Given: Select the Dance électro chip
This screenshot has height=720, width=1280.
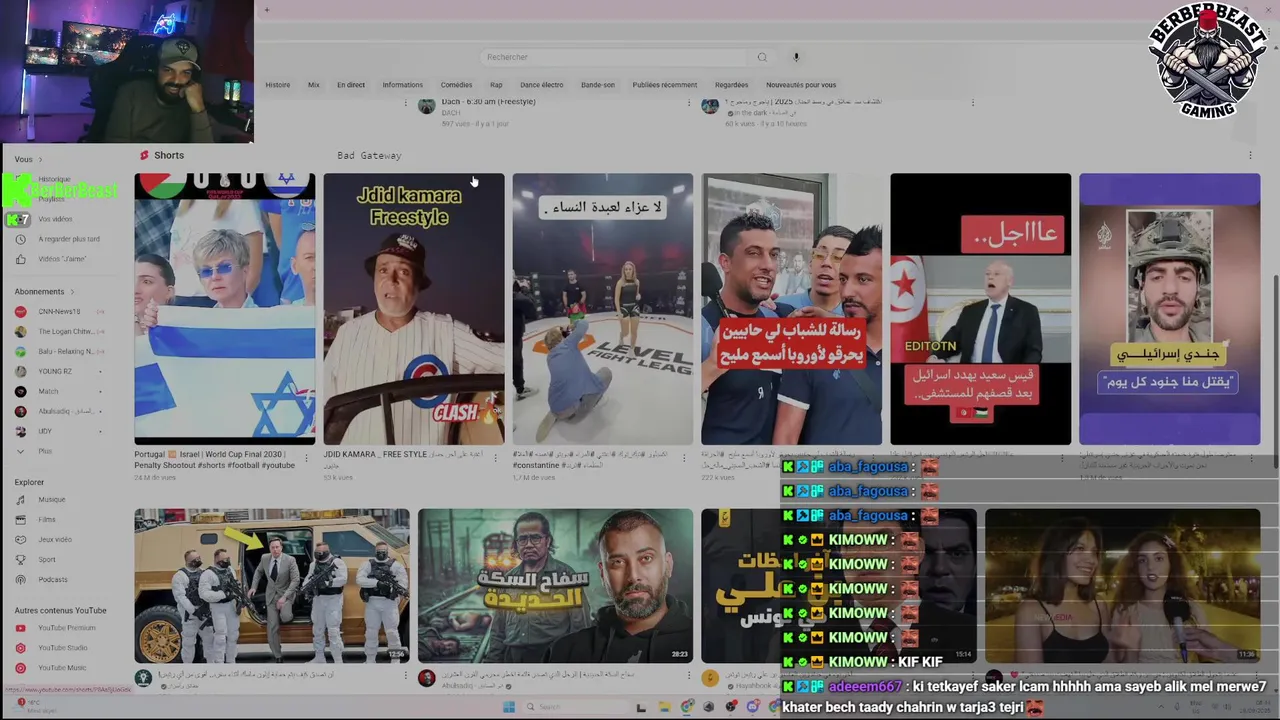Looking at the screenshot, I should tap(542, 85).
